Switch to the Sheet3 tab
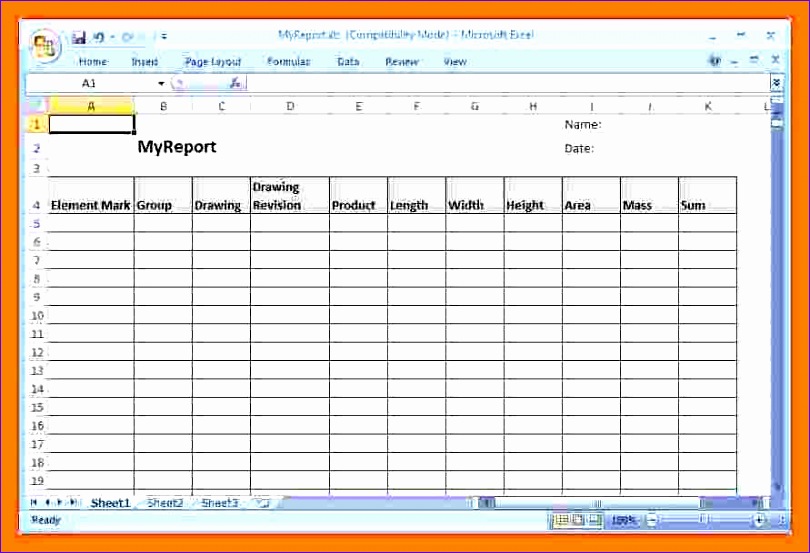Viewport: 810px width, 553px height. [220, 503]
